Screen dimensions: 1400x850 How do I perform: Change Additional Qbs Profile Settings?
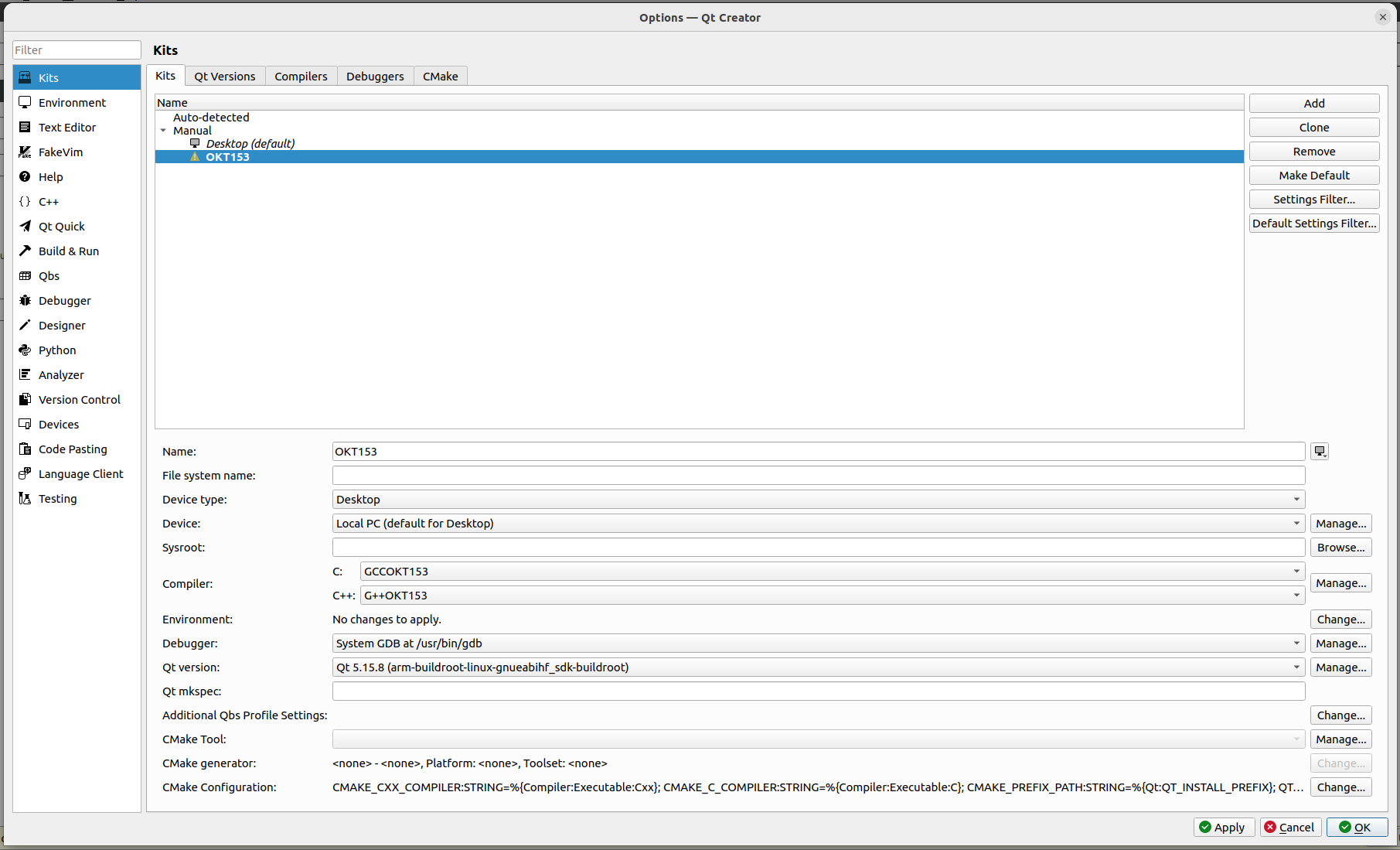[x=1341, y=715]
